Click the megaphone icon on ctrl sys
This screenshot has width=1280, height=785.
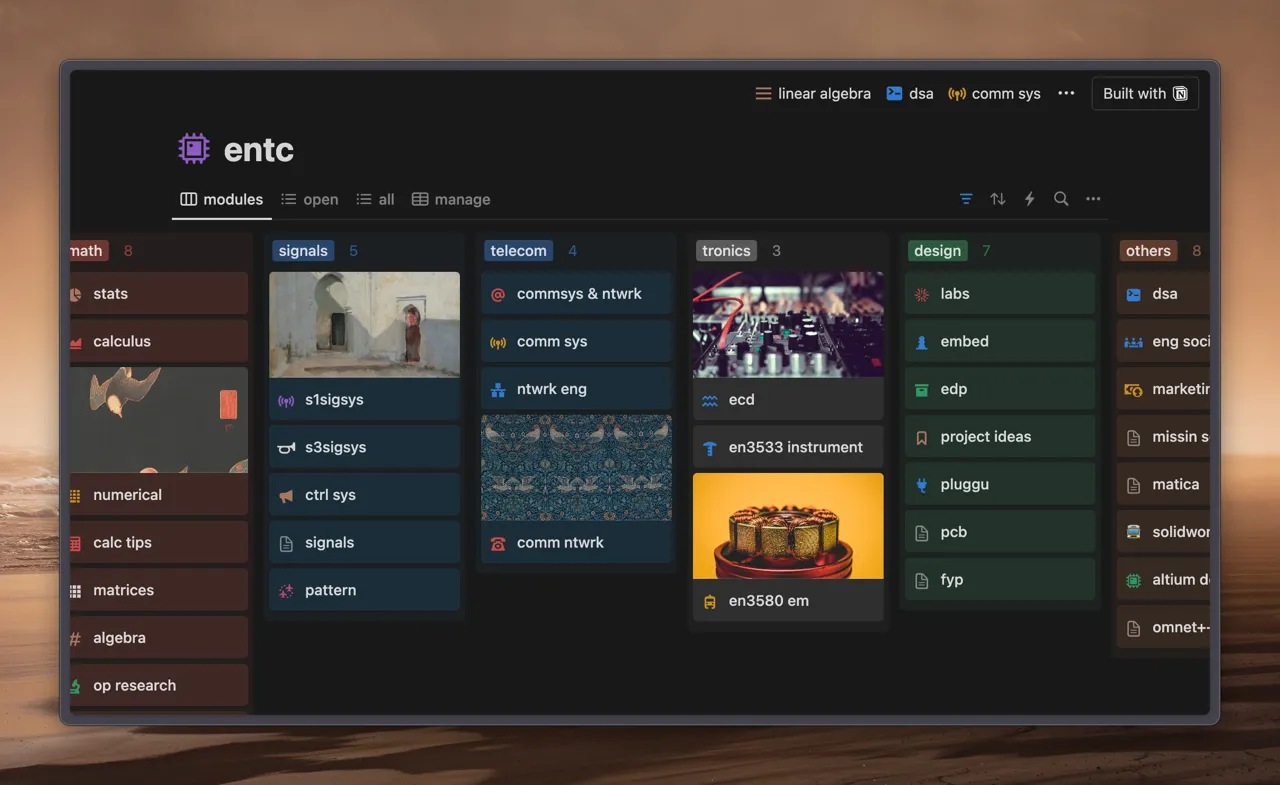click(286, 495)
